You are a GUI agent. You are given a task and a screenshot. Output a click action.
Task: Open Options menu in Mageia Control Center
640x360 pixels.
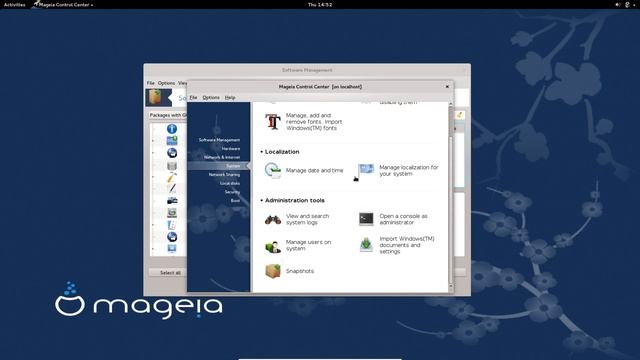click(211, 98)
